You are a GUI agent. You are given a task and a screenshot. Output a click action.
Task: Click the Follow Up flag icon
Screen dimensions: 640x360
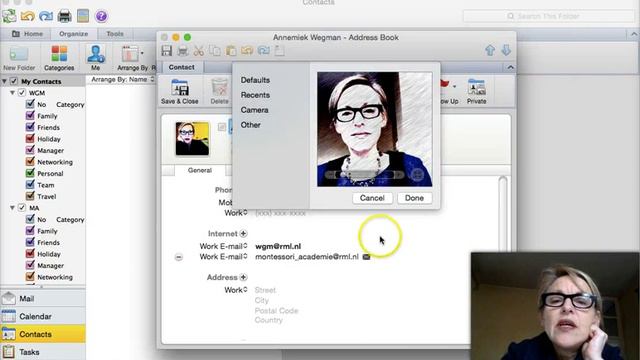[445, 84]
